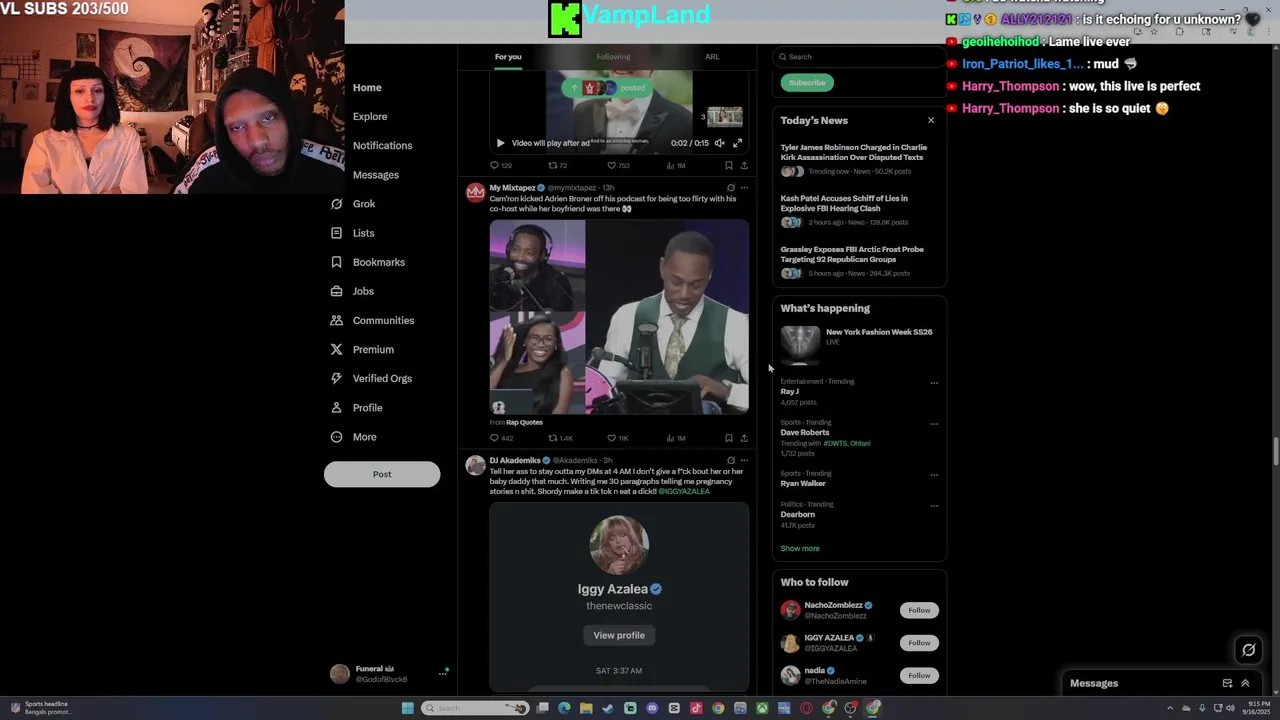Open Discord from the taskbar
Viewport: 1280px width, 720px height.
652,708
